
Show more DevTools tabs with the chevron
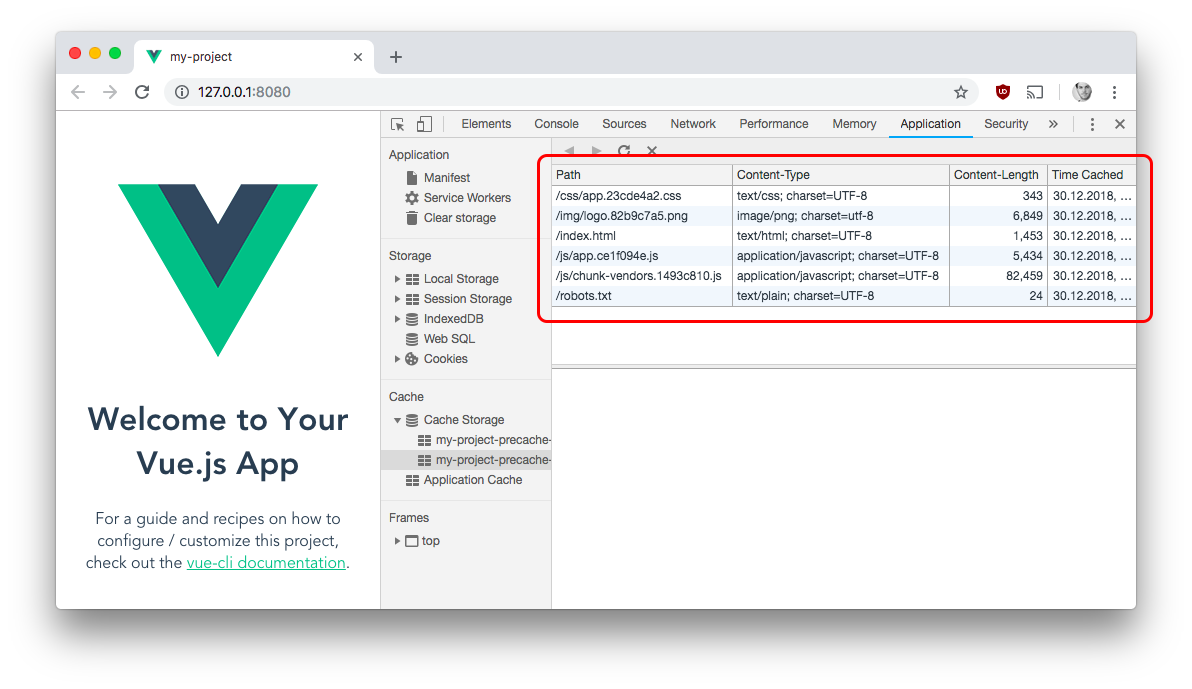tap(1053, 124)
